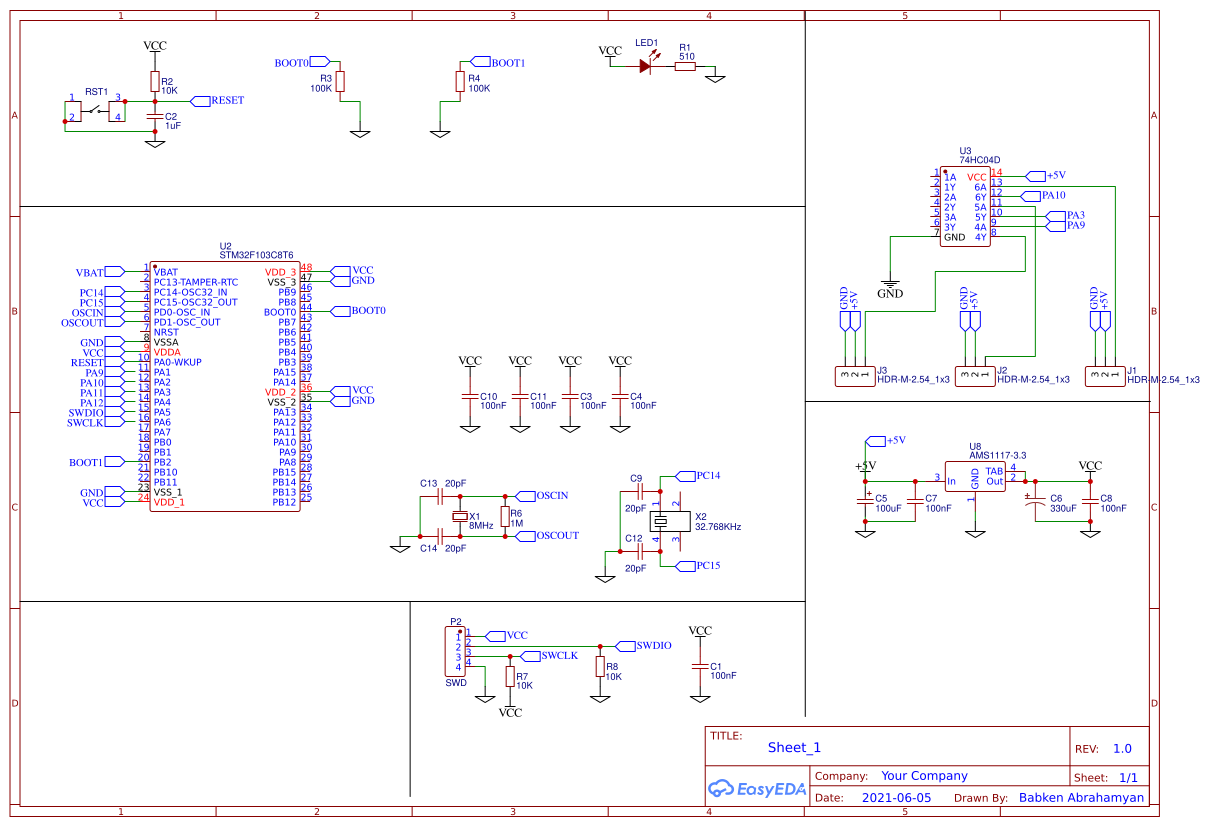Select capacitor C2 1uF symbol
The height and width of the screenshot is (827, 1210).
154,118
